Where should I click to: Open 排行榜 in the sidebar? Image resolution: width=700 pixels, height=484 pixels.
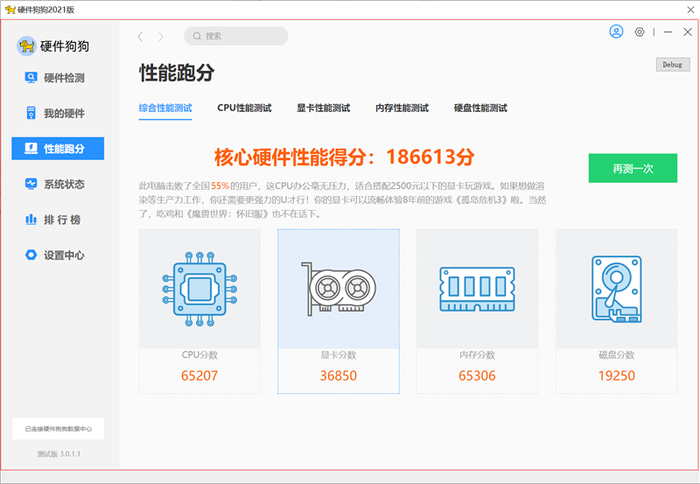pos(58,219)
